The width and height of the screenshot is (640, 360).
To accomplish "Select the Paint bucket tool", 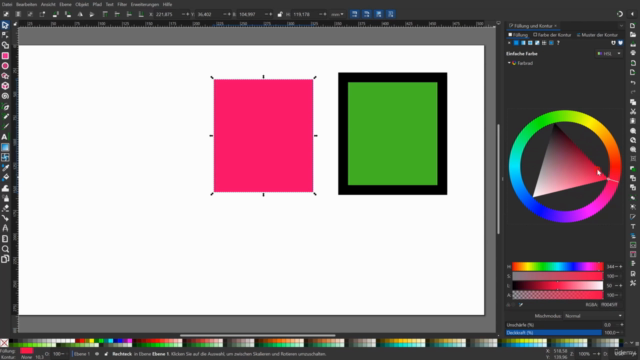I will 5,178.
